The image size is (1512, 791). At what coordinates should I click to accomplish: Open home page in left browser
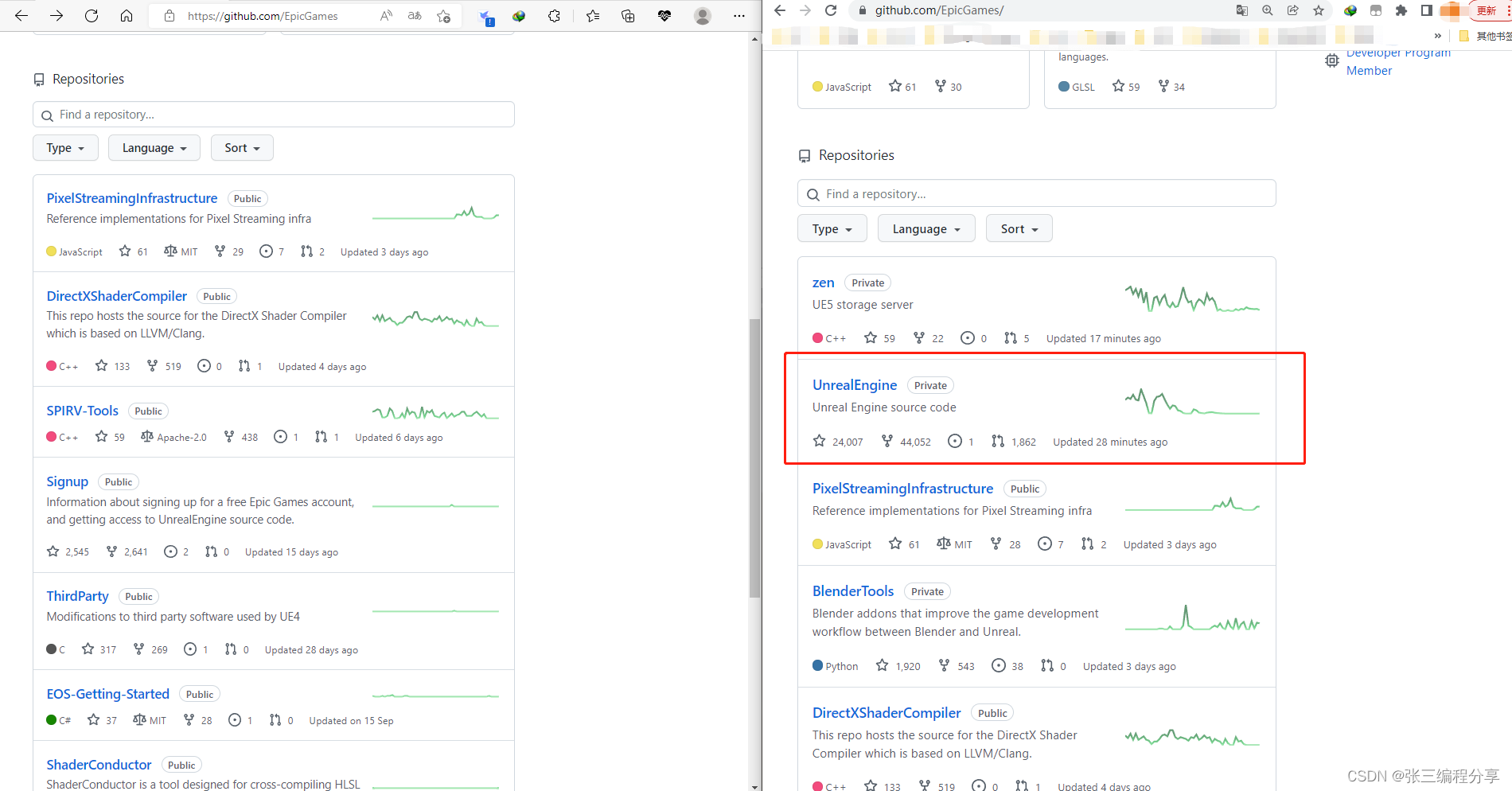(x=127, y=16)
